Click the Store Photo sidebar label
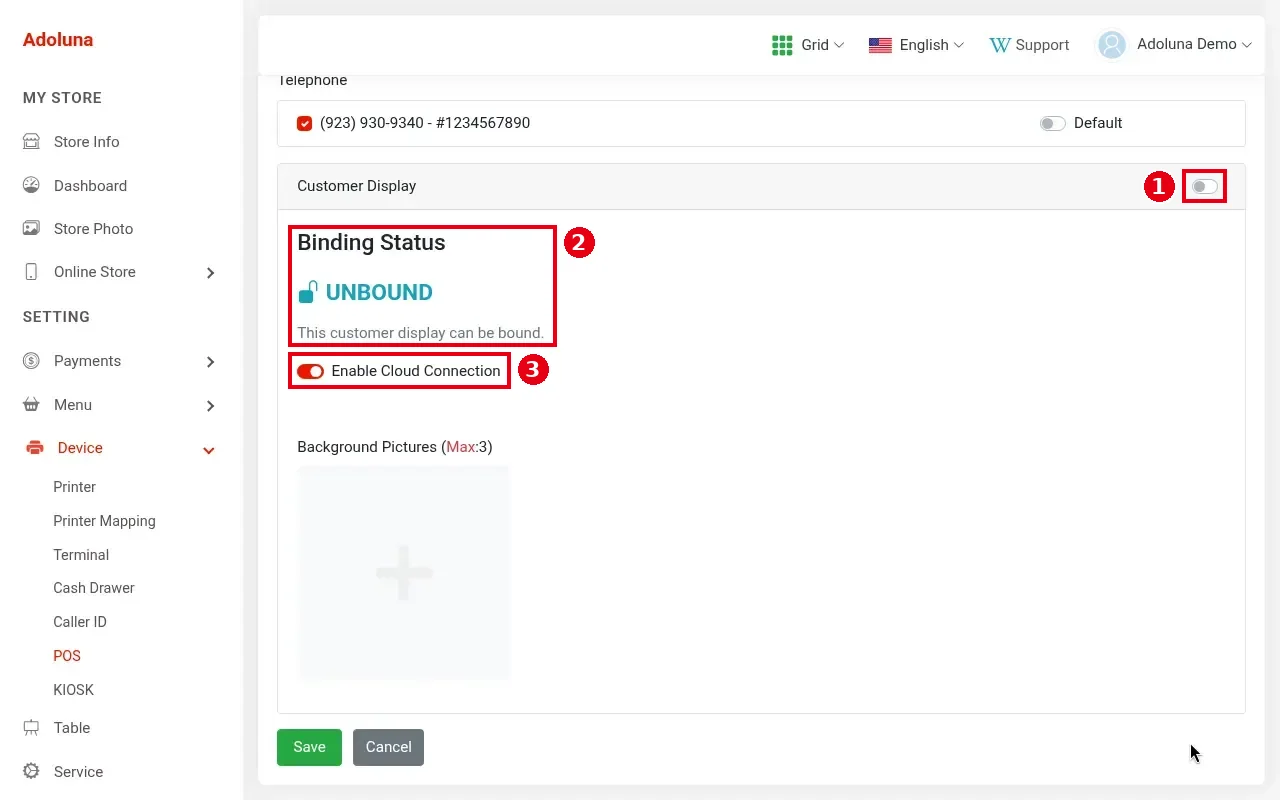The height and width of the screenshot is (800, 1280). (x=93, y=229)
